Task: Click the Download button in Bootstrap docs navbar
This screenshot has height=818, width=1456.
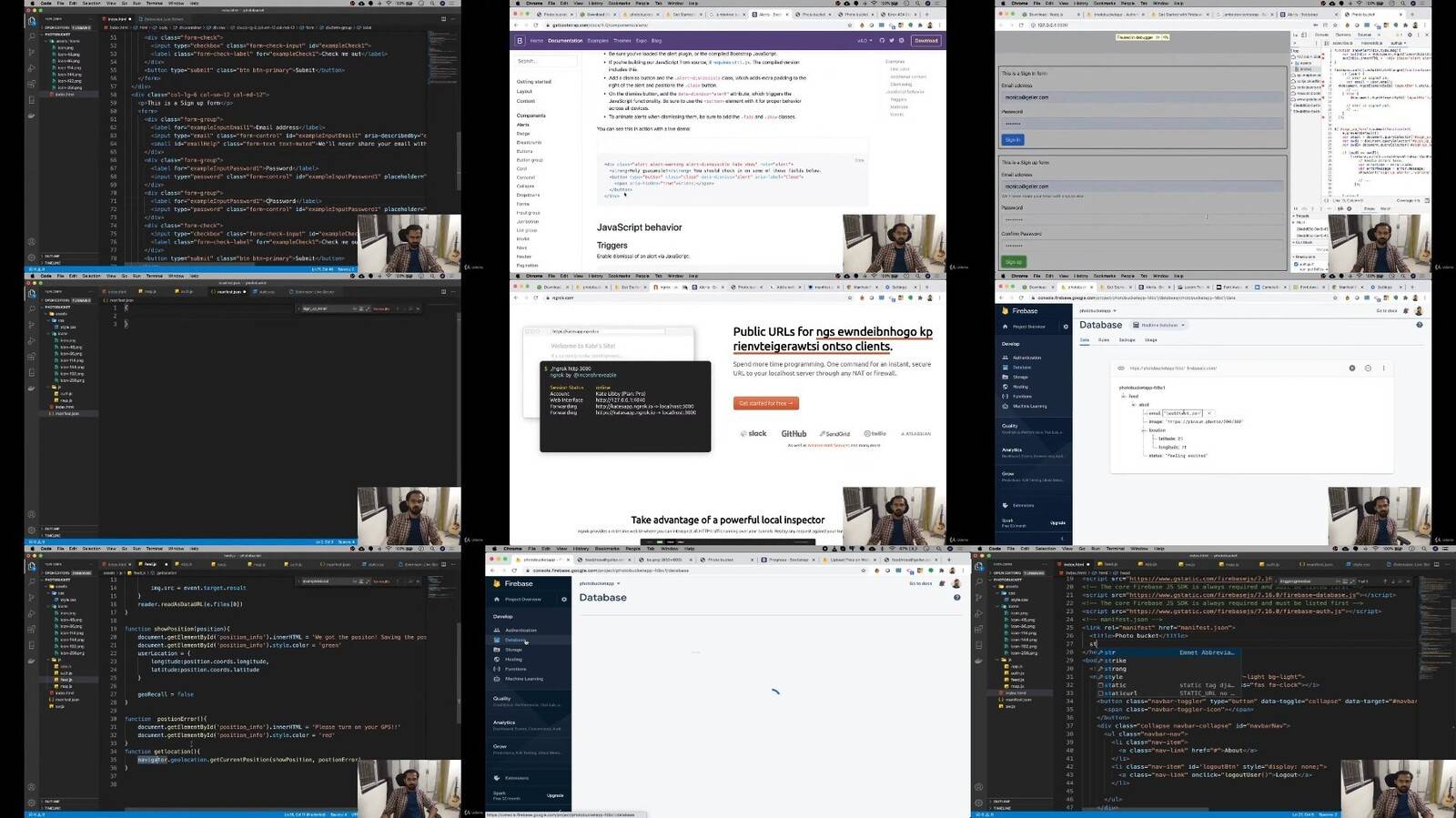Action: point(926,41)
